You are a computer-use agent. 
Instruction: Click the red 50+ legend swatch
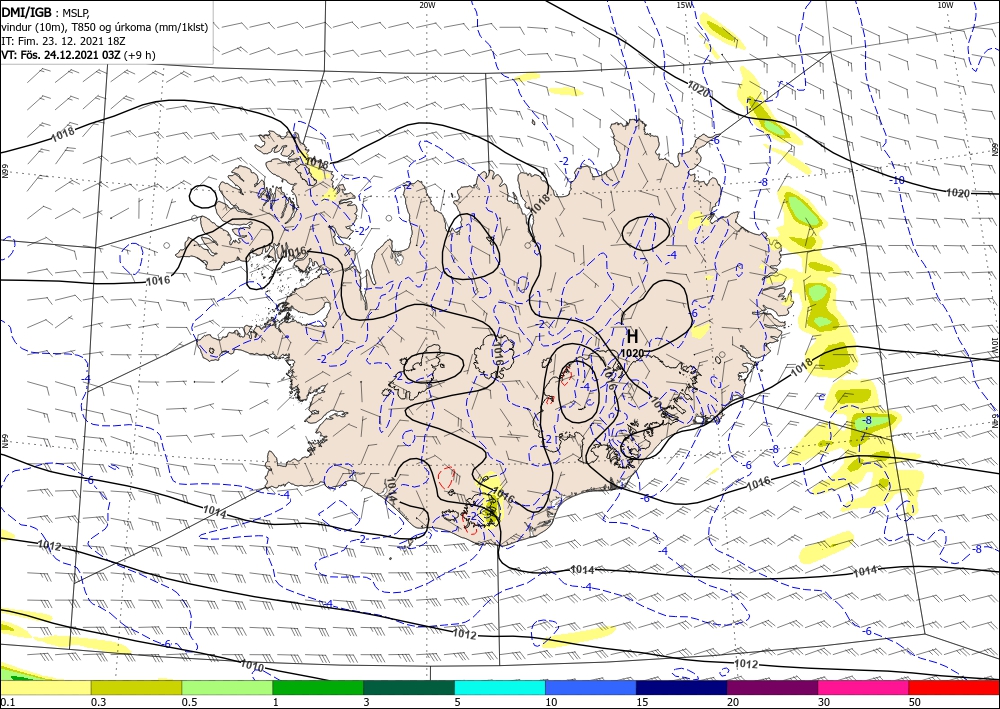pyautogui.click(x=954, y=687)
